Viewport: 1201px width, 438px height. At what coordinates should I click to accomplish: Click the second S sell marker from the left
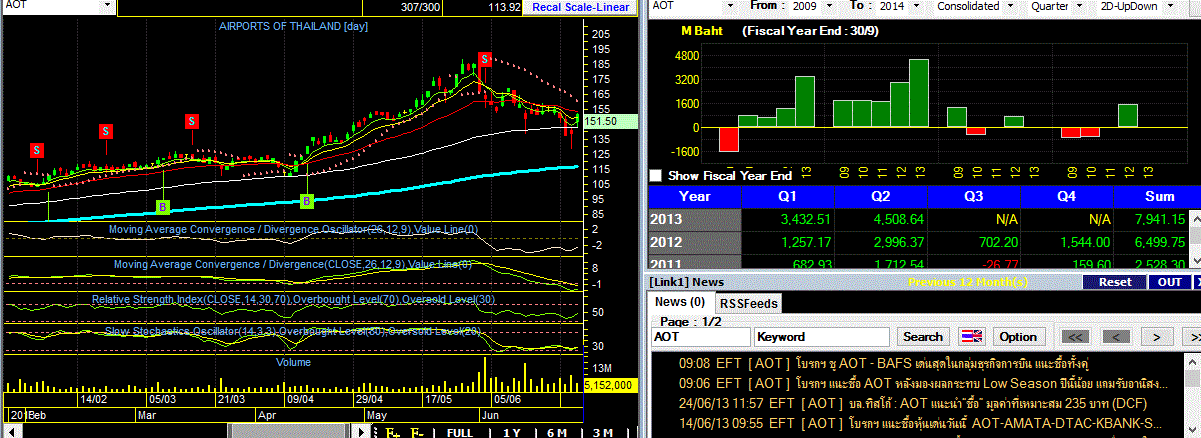tap(106, 131)
